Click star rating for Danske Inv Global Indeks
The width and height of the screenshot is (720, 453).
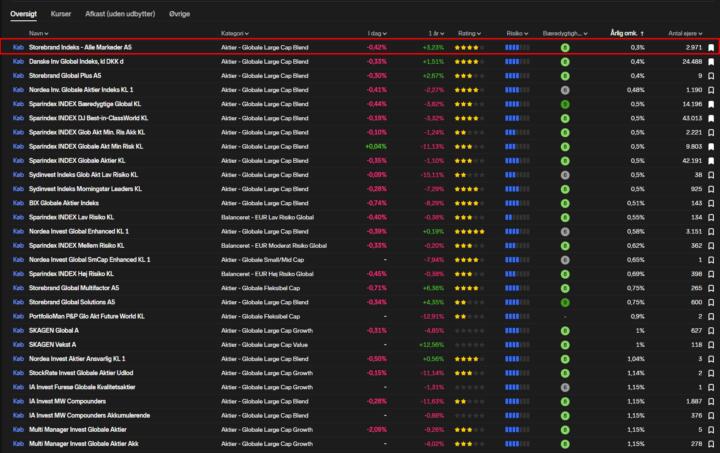(x=469, y=62)
